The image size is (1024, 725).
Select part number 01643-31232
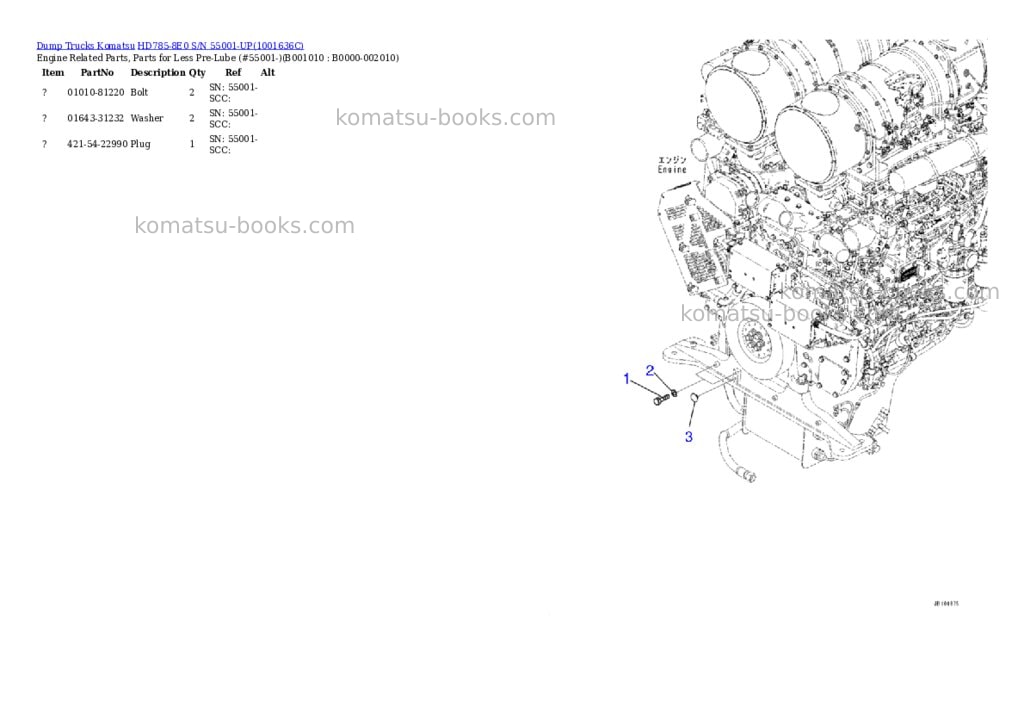95,118
